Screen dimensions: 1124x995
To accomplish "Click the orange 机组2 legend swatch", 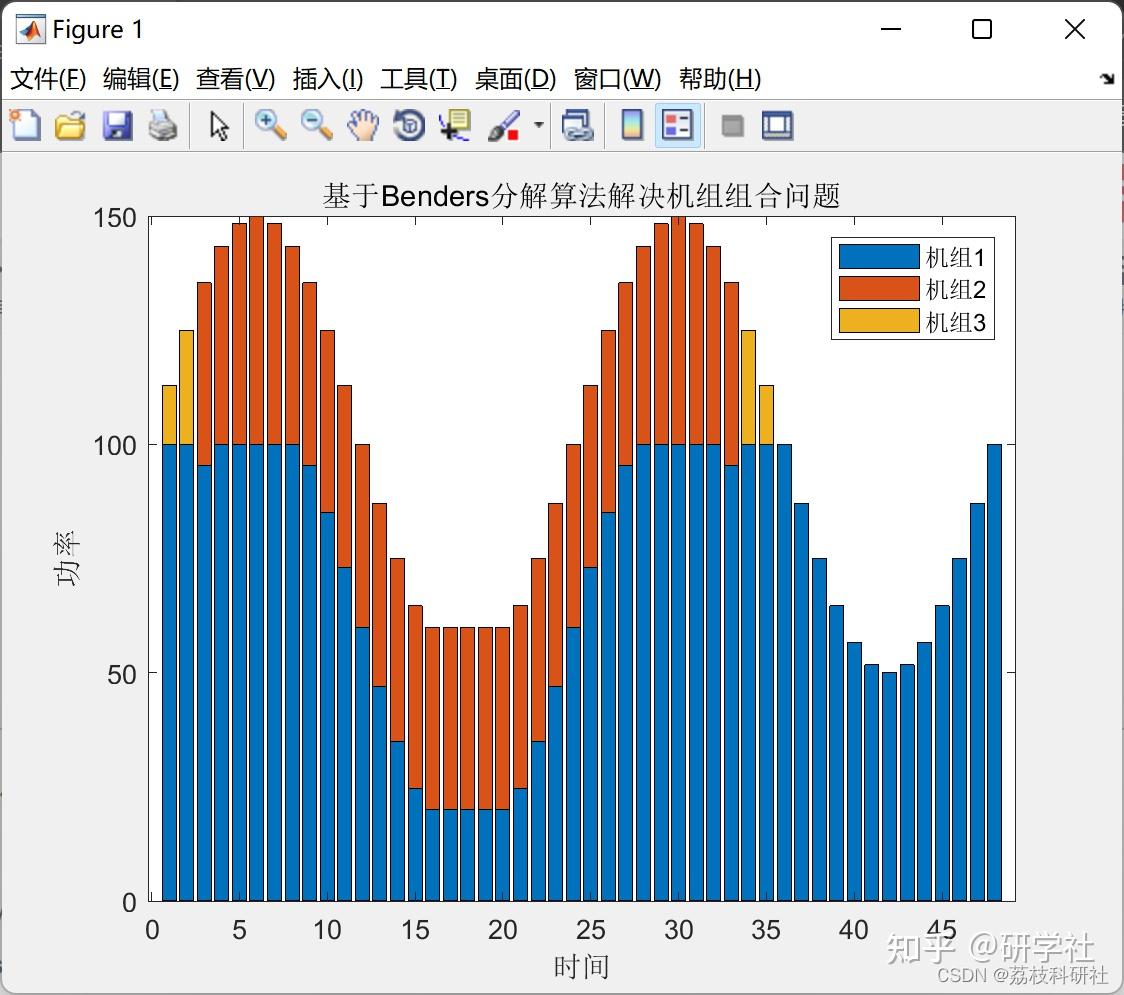I will pos(879,288).
